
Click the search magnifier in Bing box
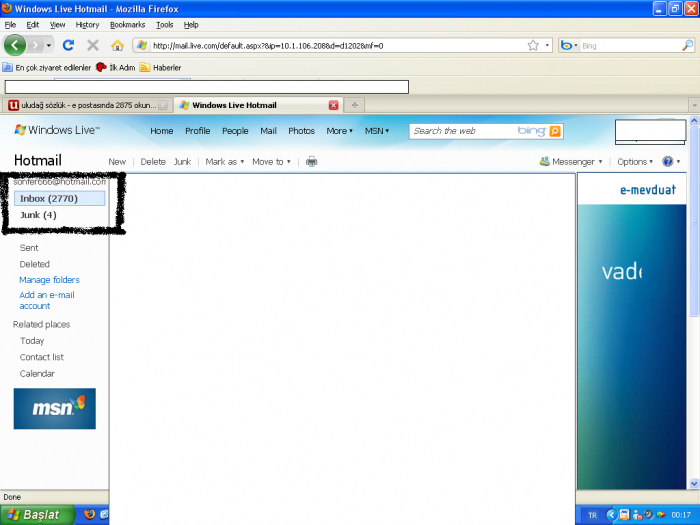coord(688,45)
